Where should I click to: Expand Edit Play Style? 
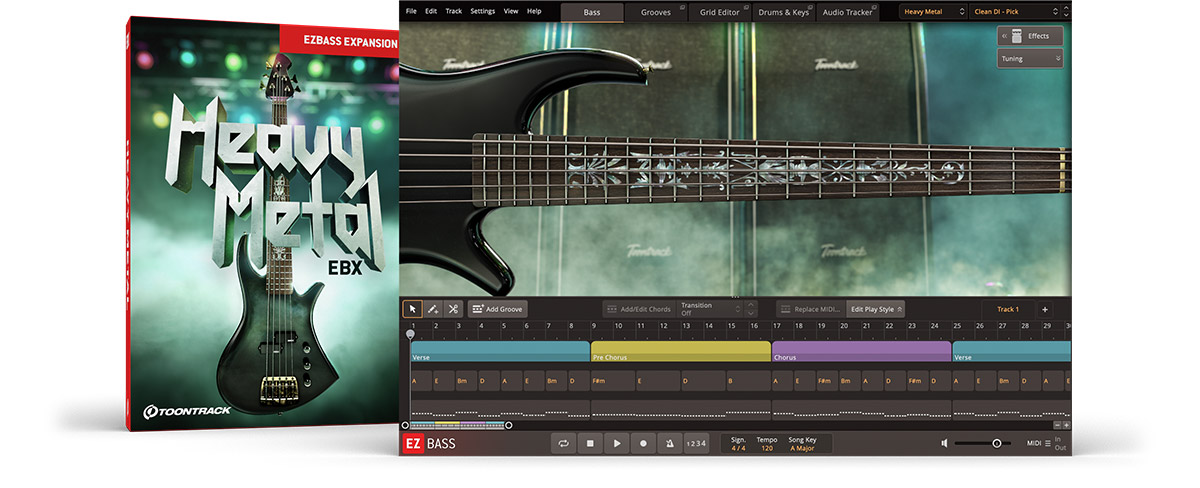click(x=876, y=309)
